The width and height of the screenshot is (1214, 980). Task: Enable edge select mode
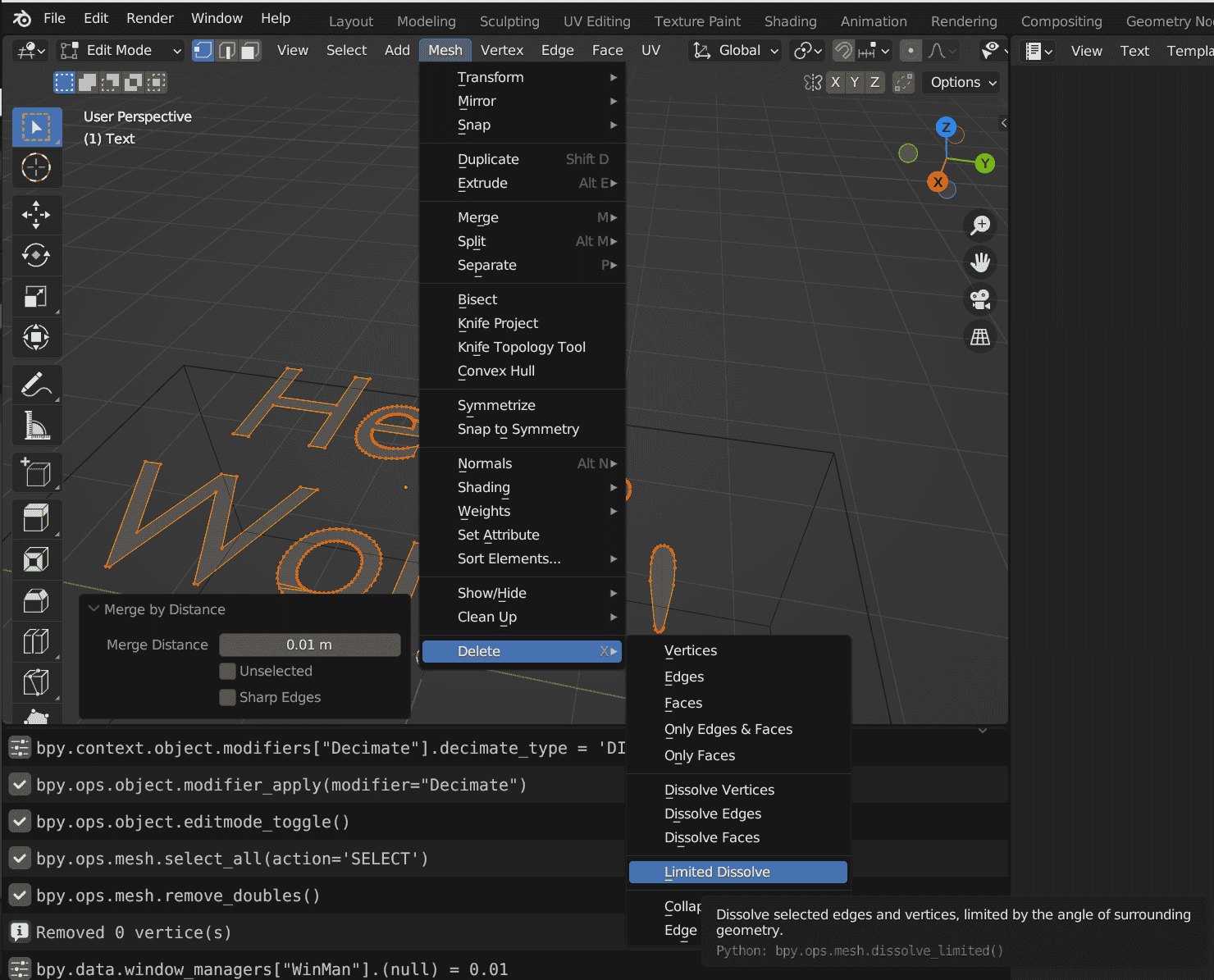pos(227,51)
